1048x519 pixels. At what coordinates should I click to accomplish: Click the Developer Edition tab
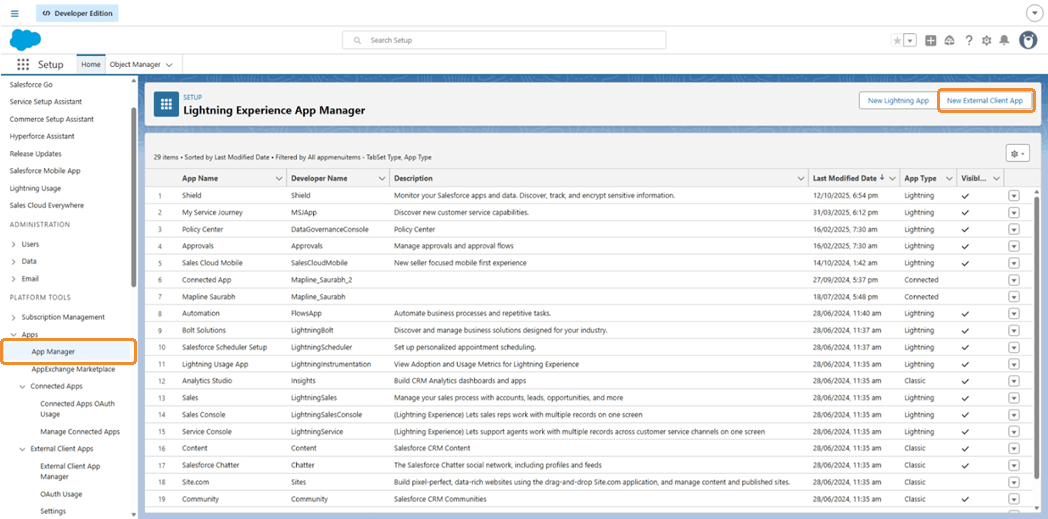[78, 13]
